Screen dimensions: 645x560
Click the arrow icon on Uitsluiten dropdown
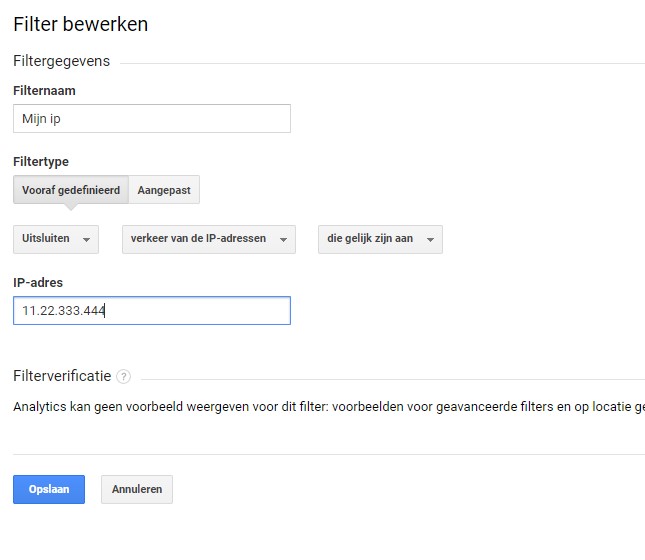pyautogui.click(x=87, y=240)
